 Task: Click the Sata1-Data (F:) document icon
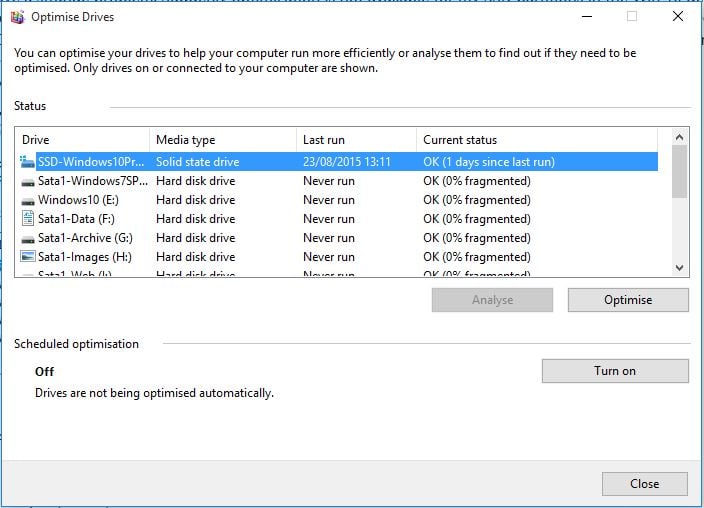pyautogui.click(x=28, y=219)
